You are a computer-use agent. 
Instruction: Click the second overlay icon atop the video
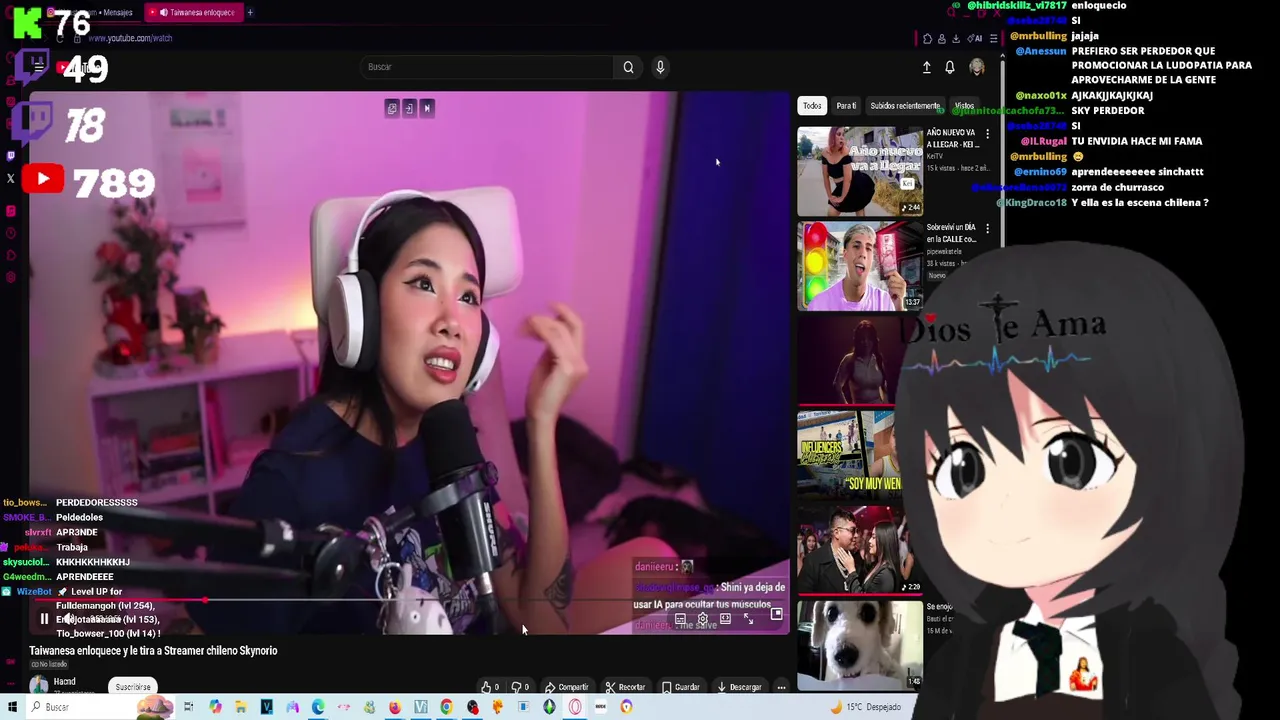click(409, 108)
